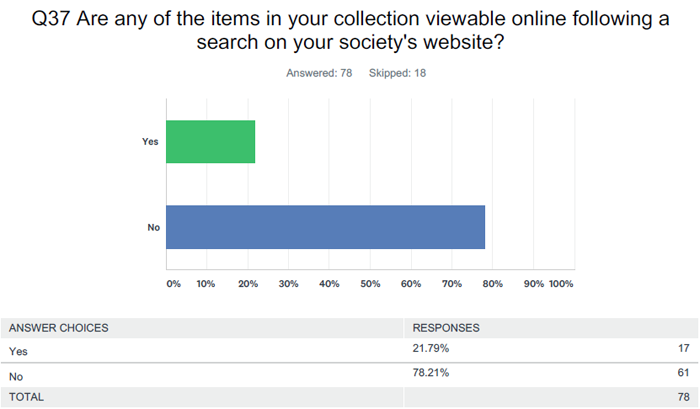Click the 78.21% response value
This screenshot has height=409, width=700.
(x=430, y=372)
